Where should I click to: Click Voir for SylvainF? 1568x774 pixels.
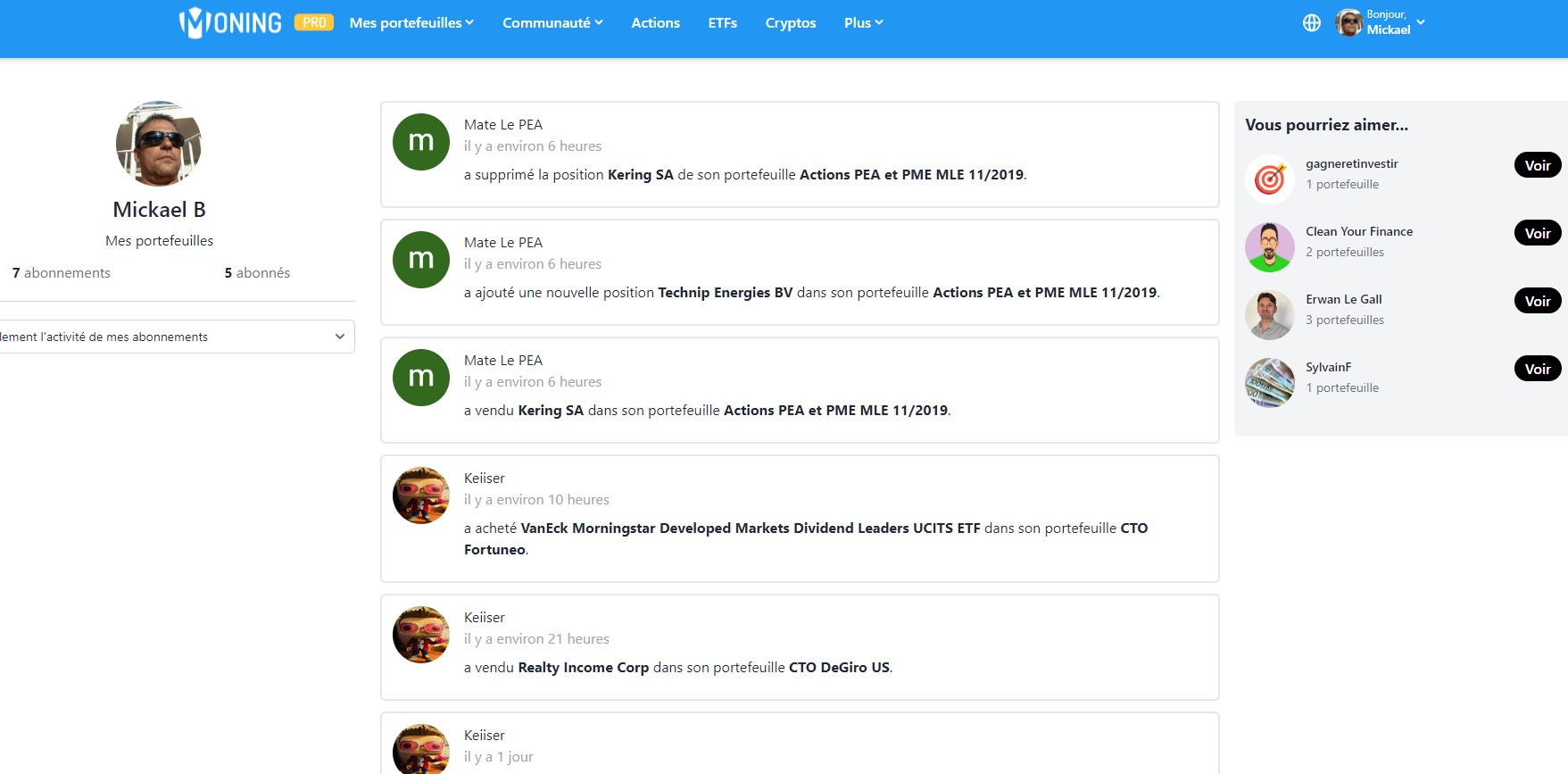coord(1537,369)
